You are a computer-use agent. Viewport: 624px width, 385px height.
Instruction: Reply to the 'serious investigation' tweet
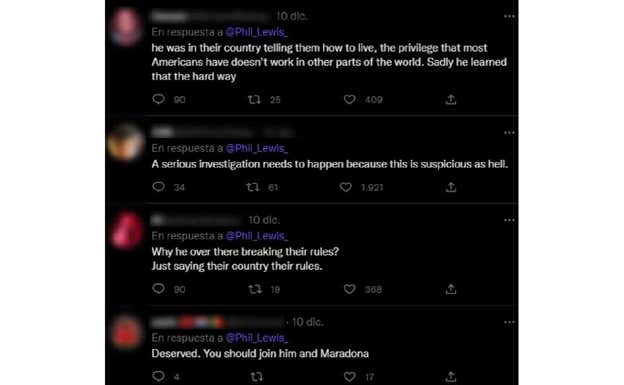158,186
